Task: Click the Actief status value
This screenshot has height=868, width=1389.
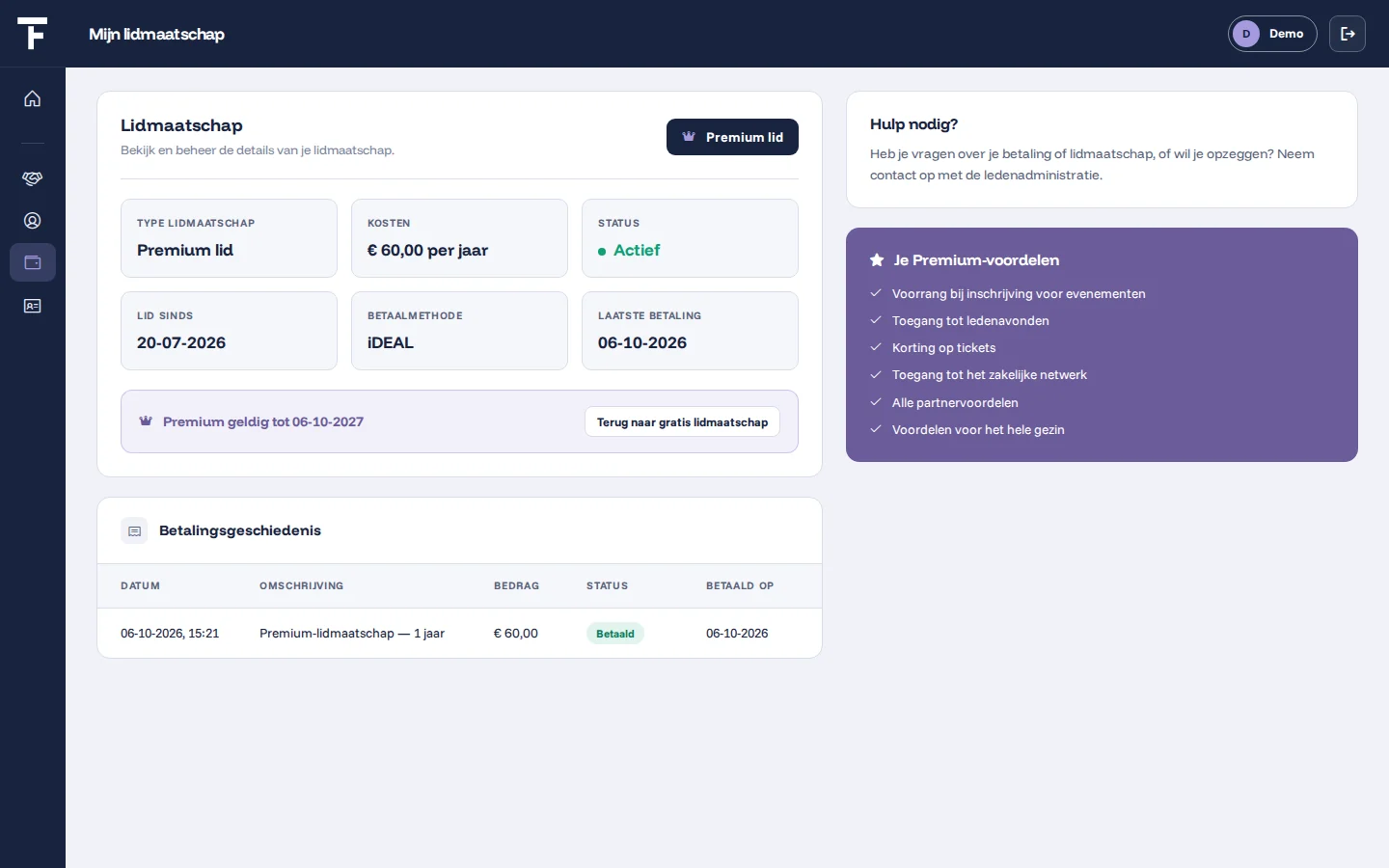Action: tap(637, 251)
